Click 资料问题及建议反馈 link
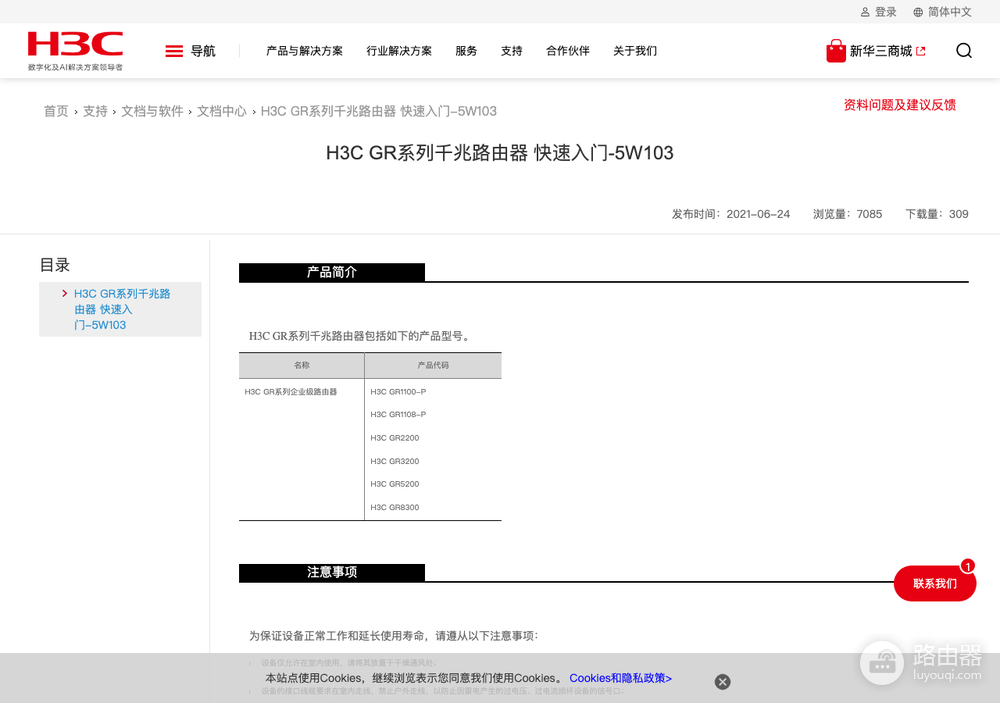The image size is (1000, 703). (x=899, y=105)
